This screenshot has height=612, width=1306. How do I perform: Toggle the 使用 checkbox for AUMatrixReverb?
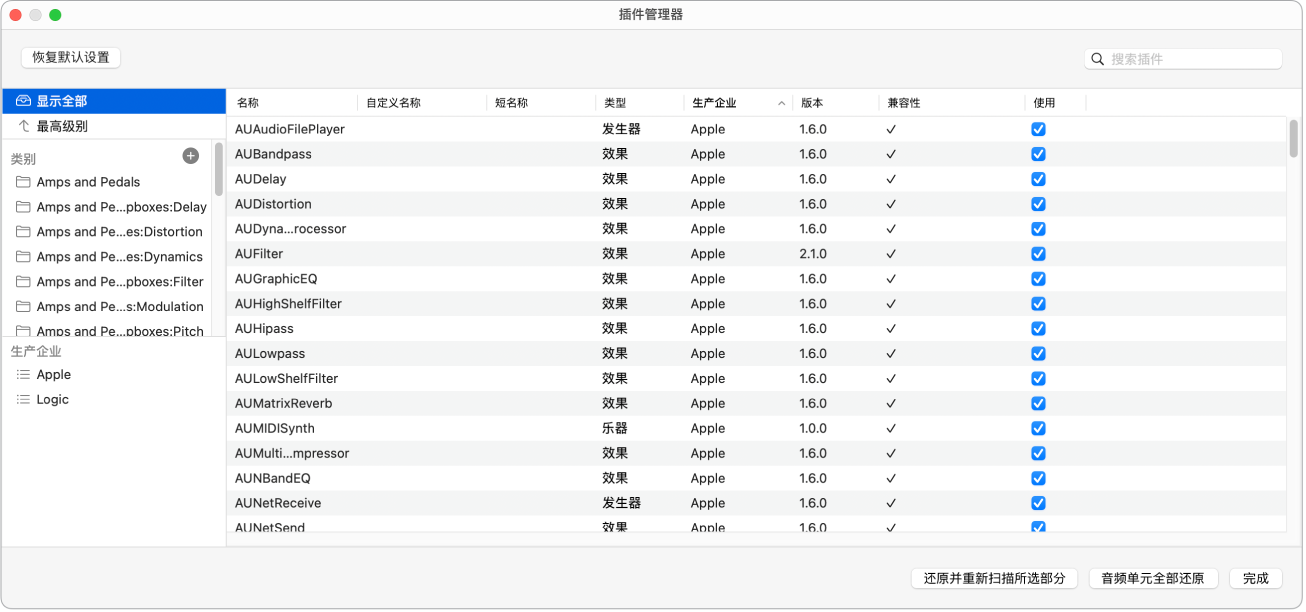click(1038, 403)
